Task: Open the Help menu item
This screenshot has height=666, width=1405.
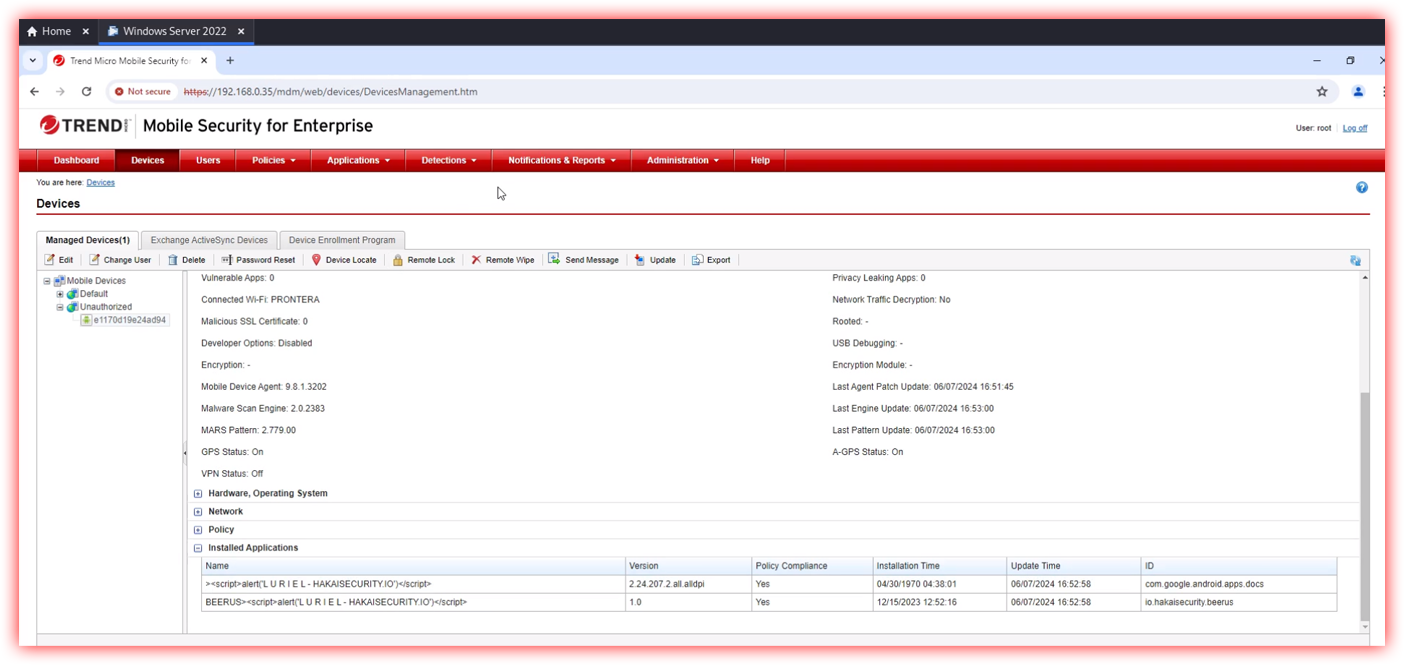Action: pyautogui.click(x=760, y=160)
